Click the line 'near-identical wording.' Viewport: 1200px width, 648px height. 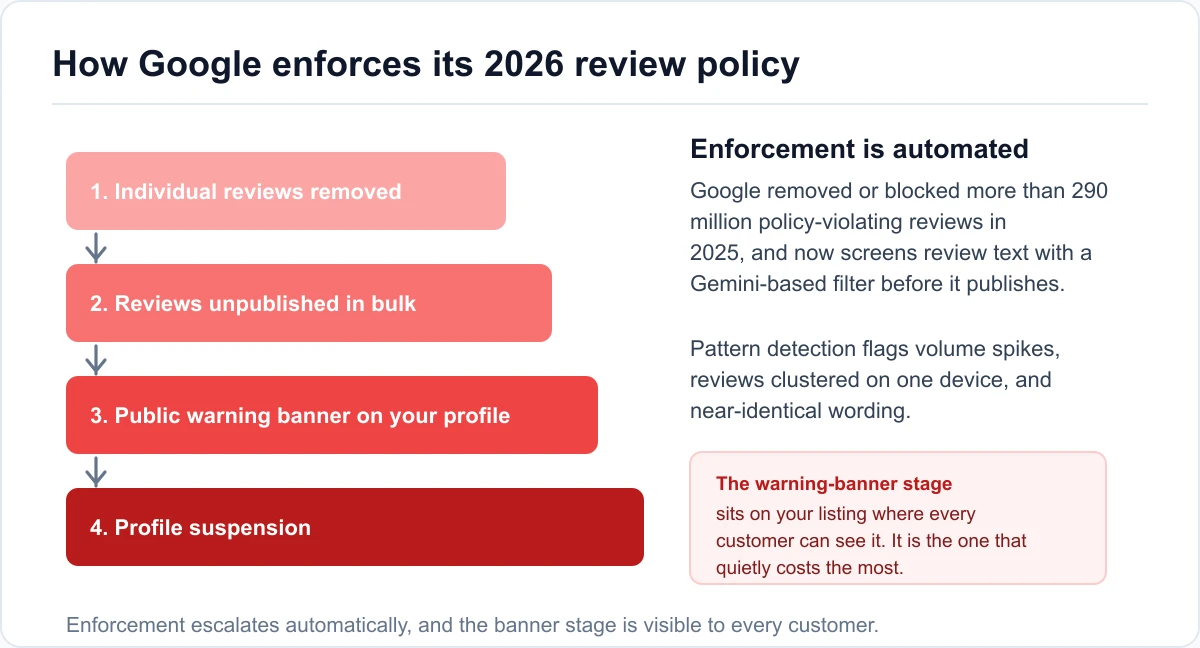tap(800, 411)
